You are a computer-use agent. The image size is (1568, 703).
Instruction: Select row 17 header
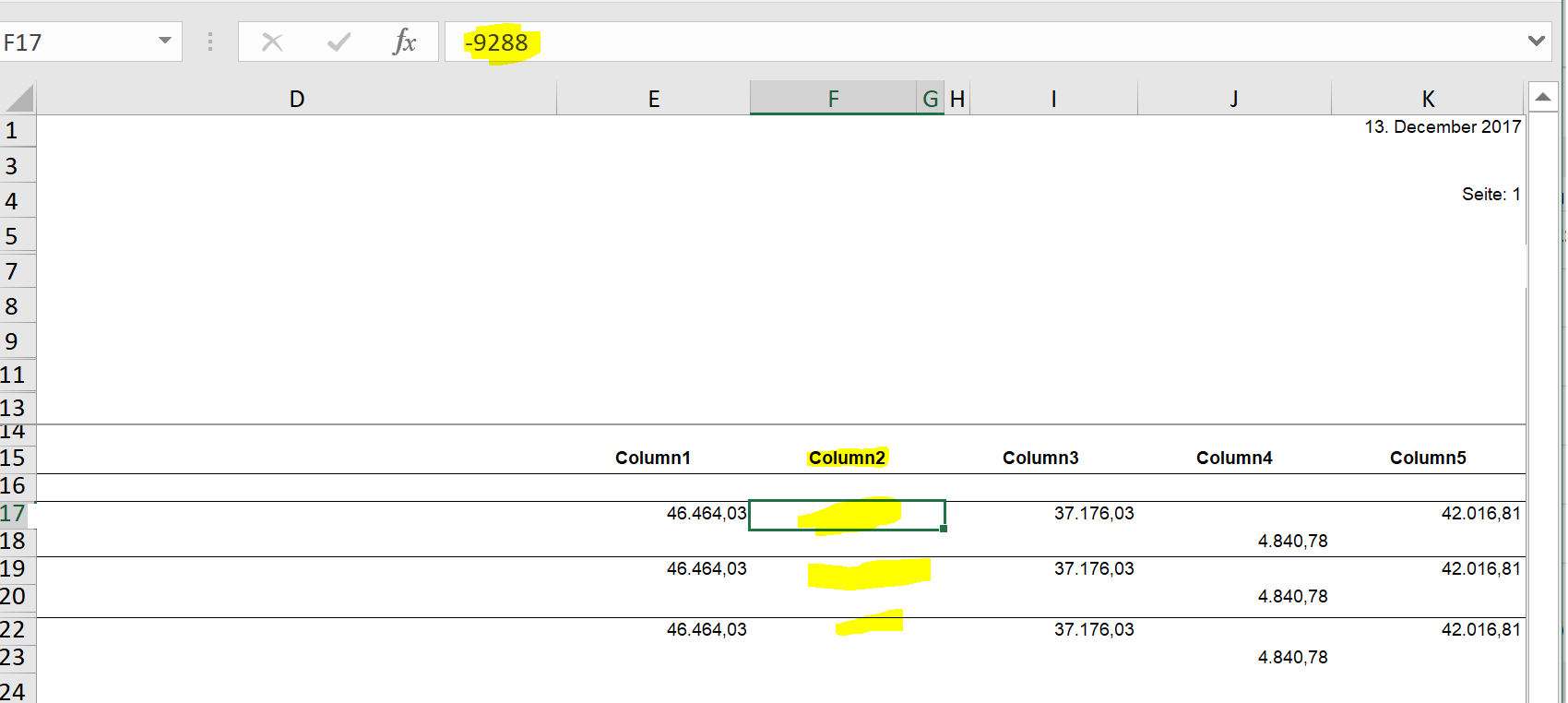(x=16, y=514)
